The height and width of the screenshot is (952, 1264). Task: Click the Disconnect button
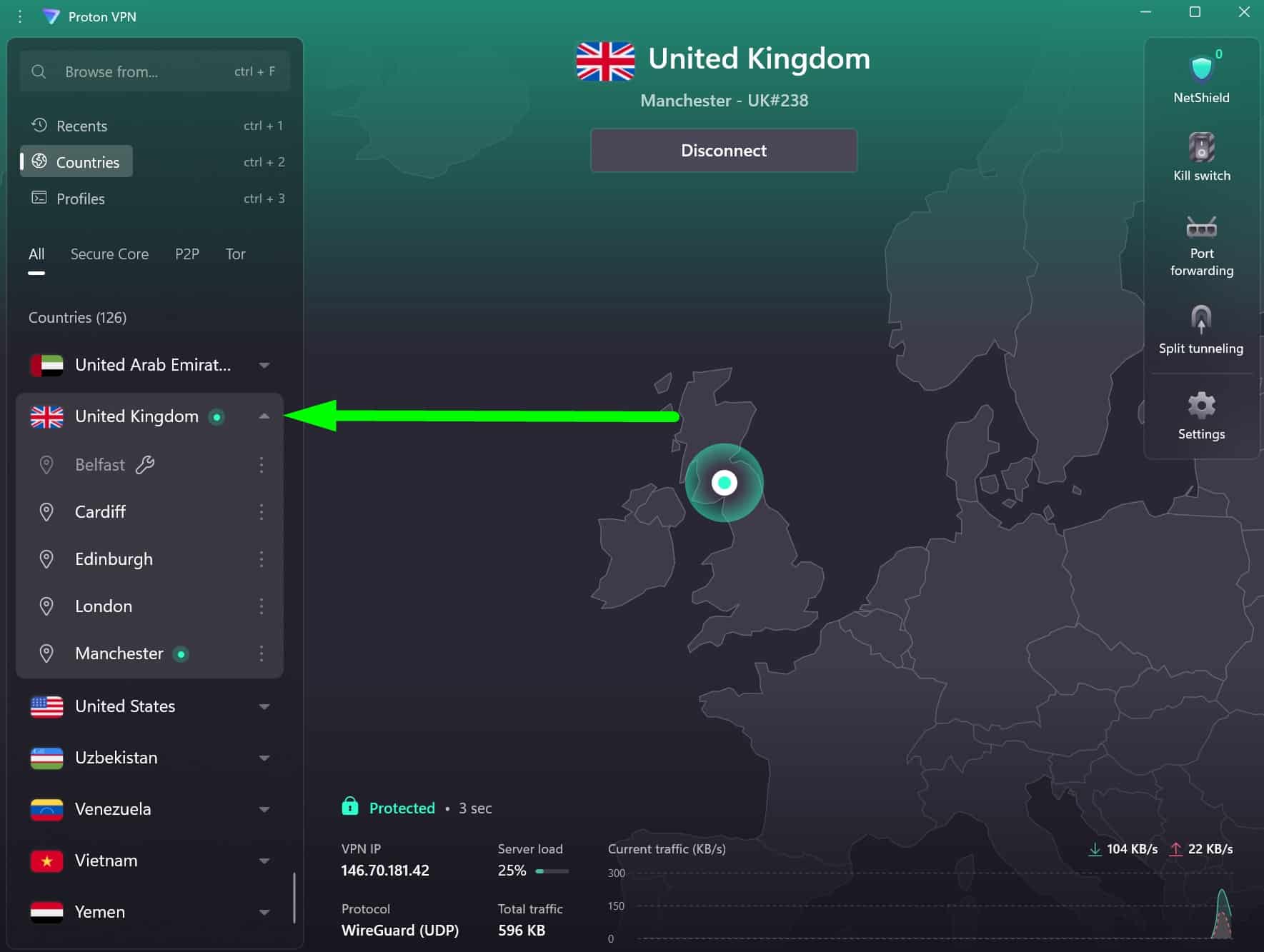click(x=724, y=150)
